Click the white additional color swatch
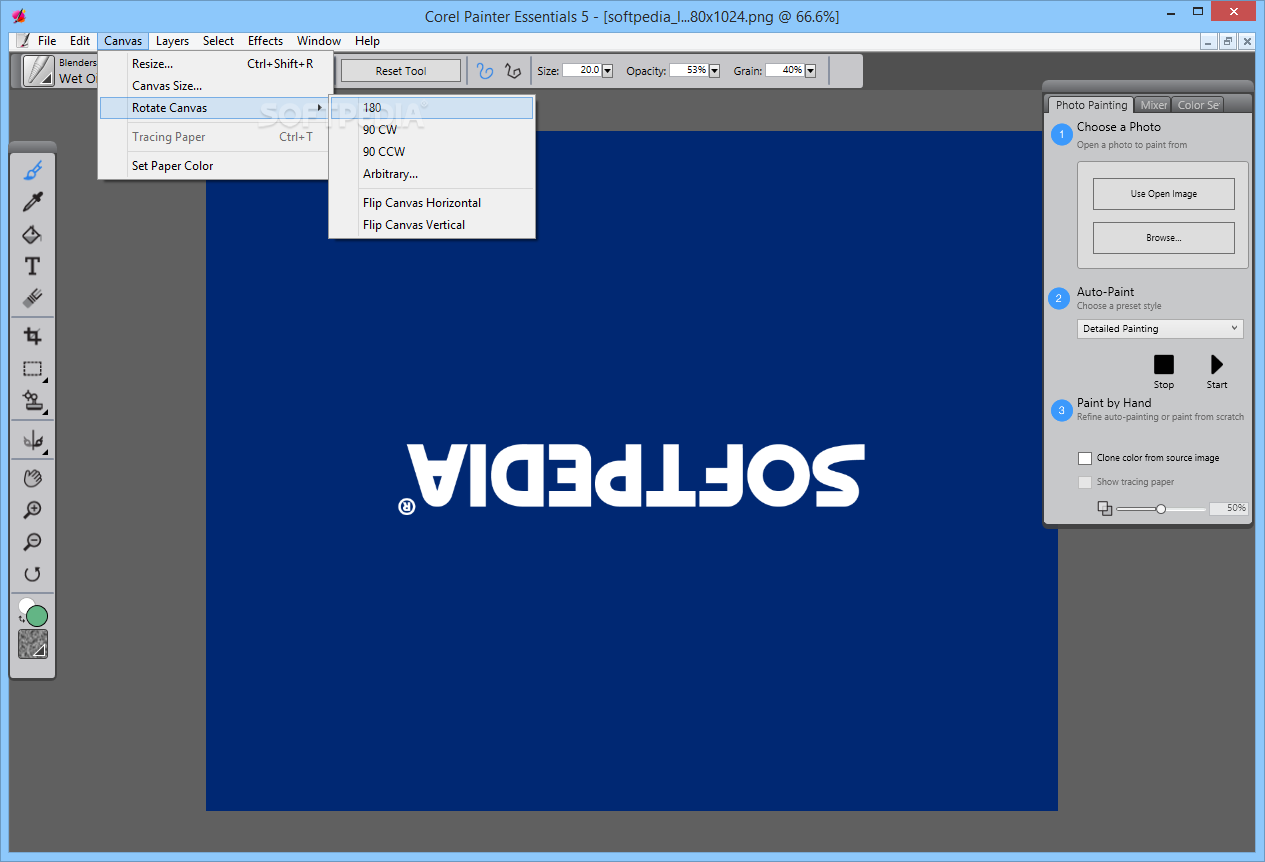1265x862 pixels. [25, 605]
